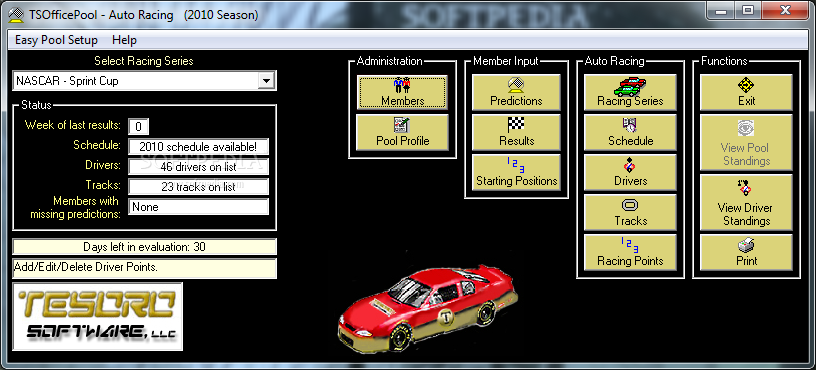Image resolution: width=816 pixels, height=370 pixels.
Task: Click the Week of last results field
Action: [x=138, y=126]
